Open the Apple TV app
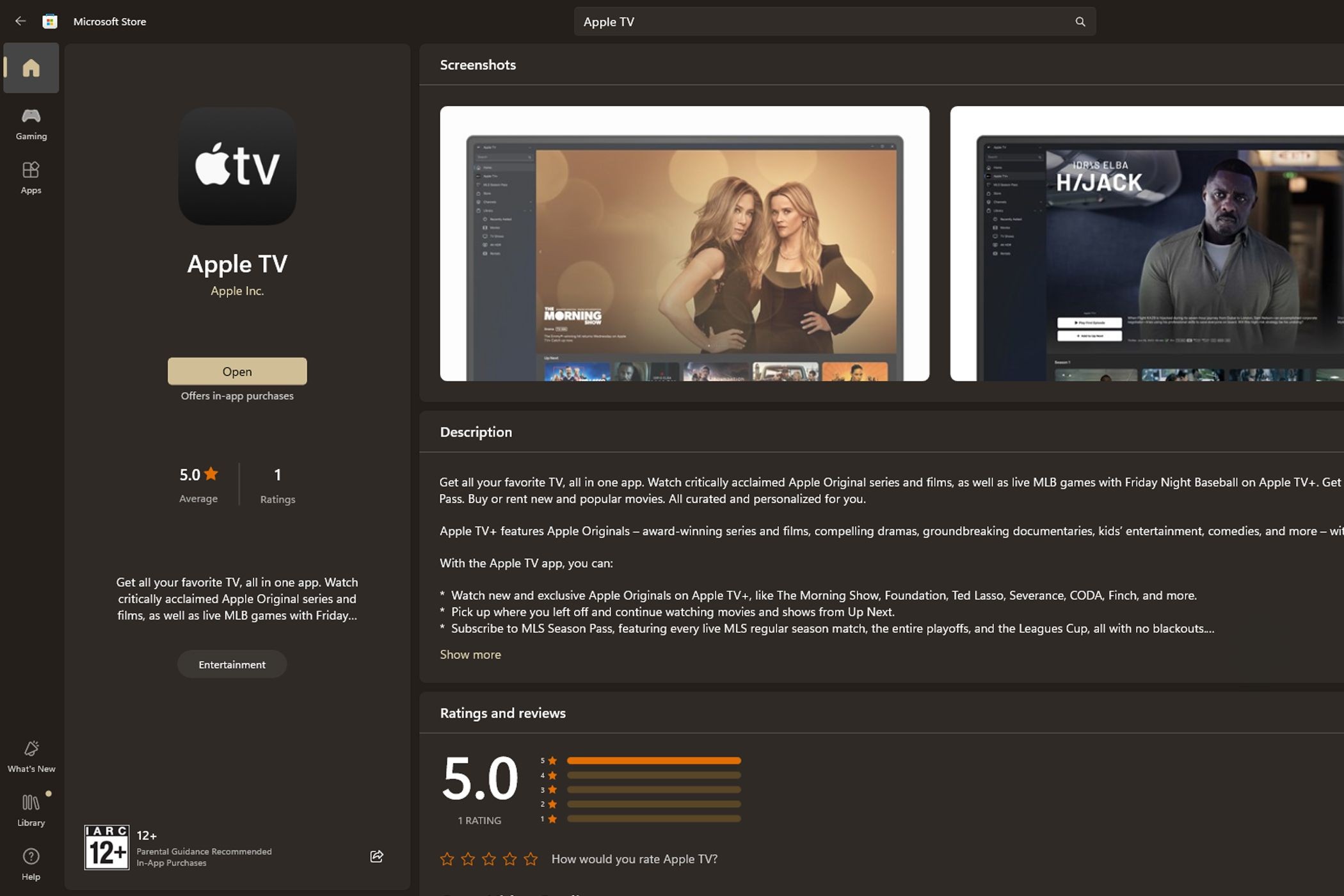1344x896 pixels. pos(237,371)
